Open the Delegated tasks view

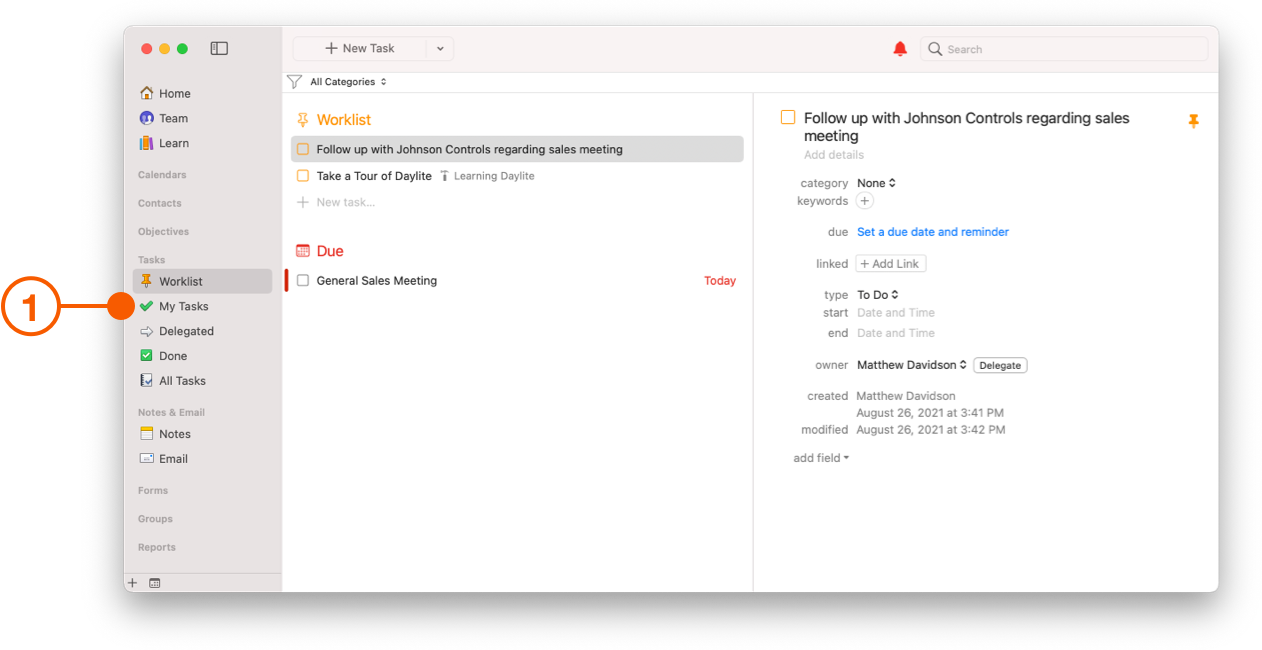tap(184, 331)
